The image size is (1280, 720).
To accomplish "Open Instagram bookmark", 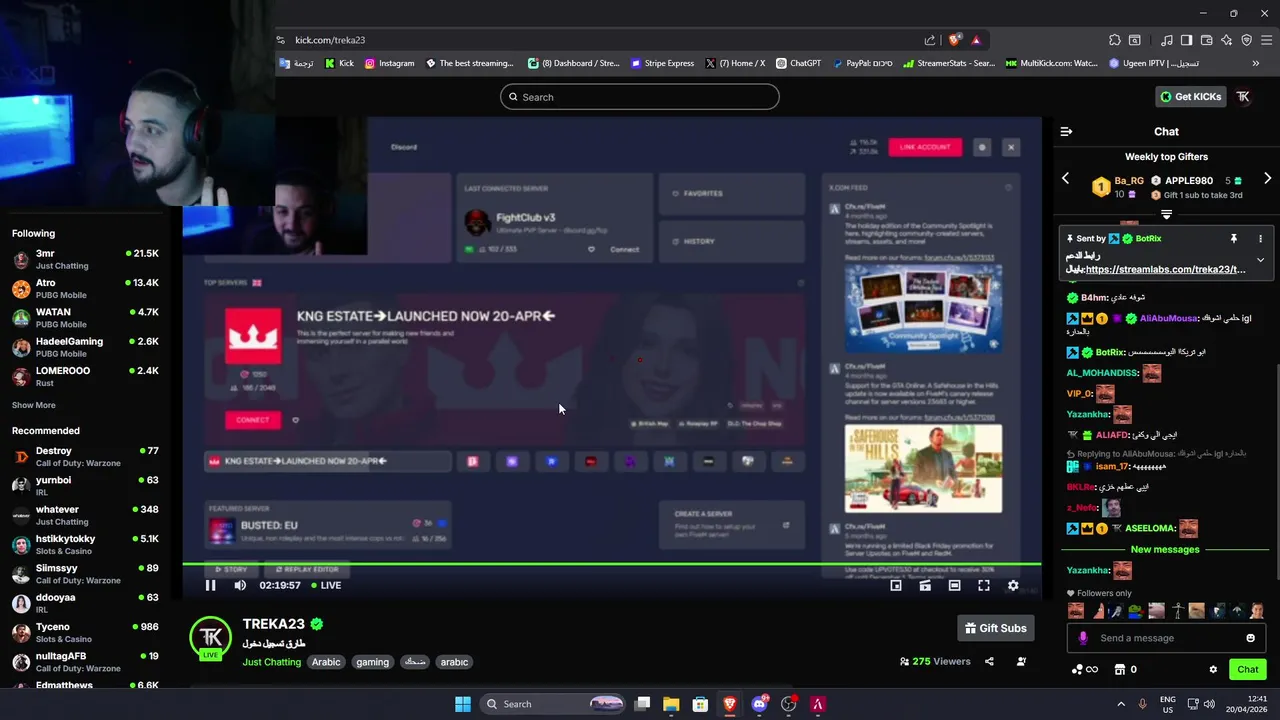I will 389,63.
